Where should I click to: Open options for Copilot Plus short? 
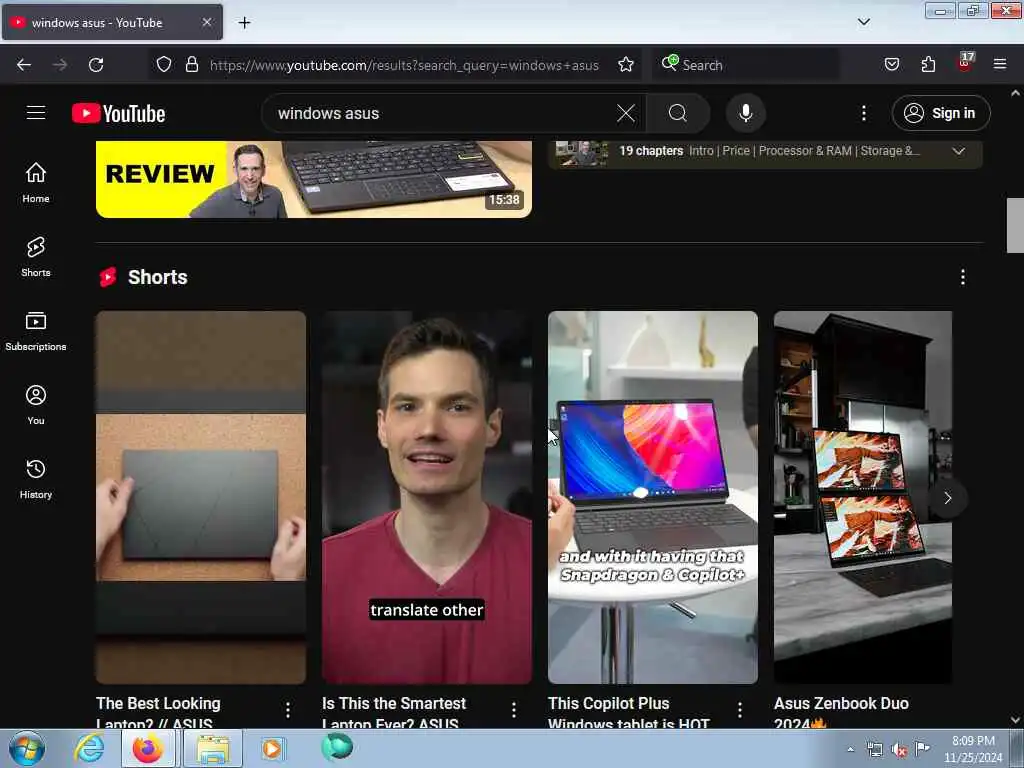click(x=740, y=710)
